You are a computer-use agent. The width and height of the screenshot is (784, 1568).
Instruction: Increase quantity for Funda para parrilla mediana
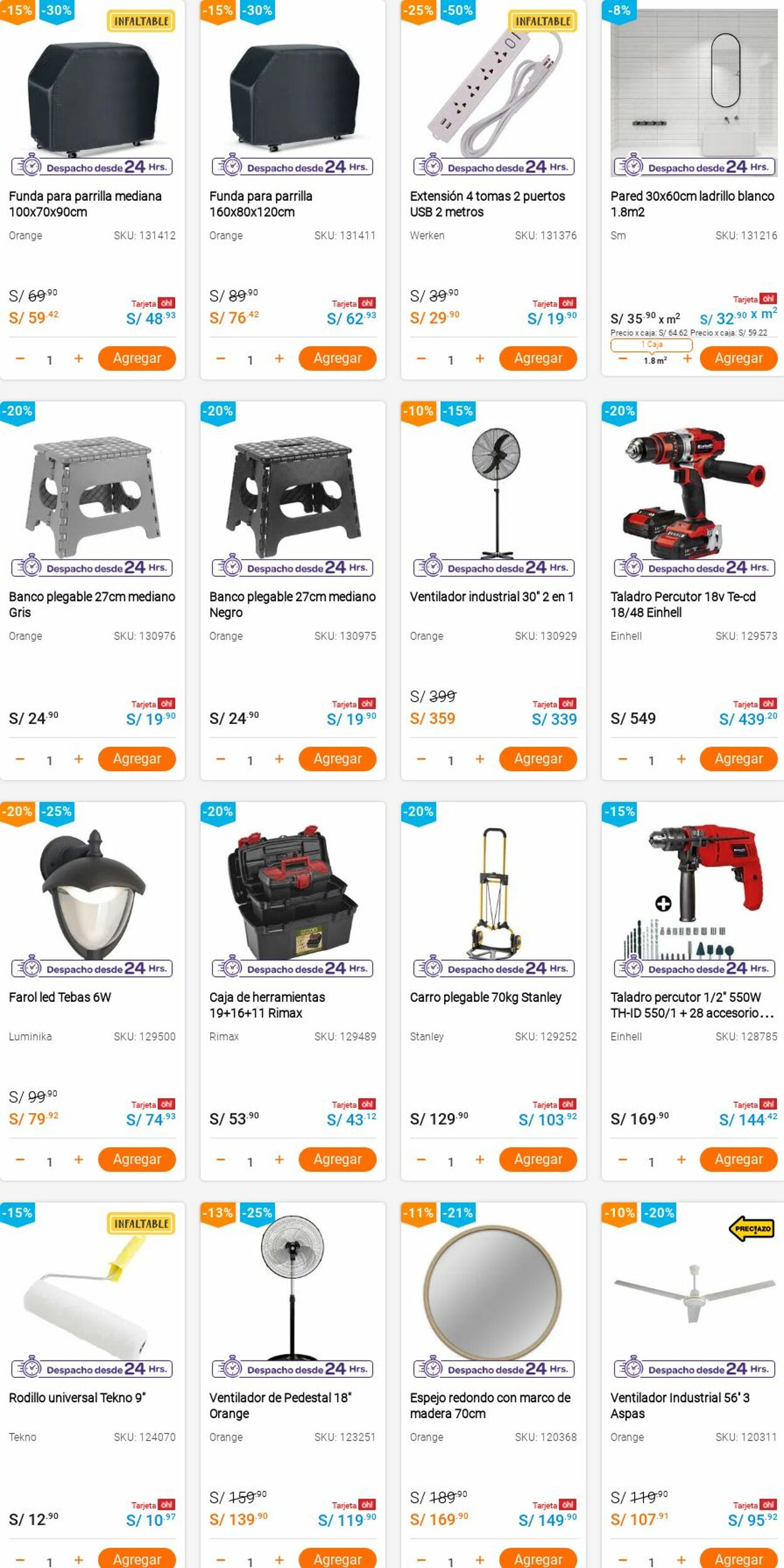pos(78,358)
